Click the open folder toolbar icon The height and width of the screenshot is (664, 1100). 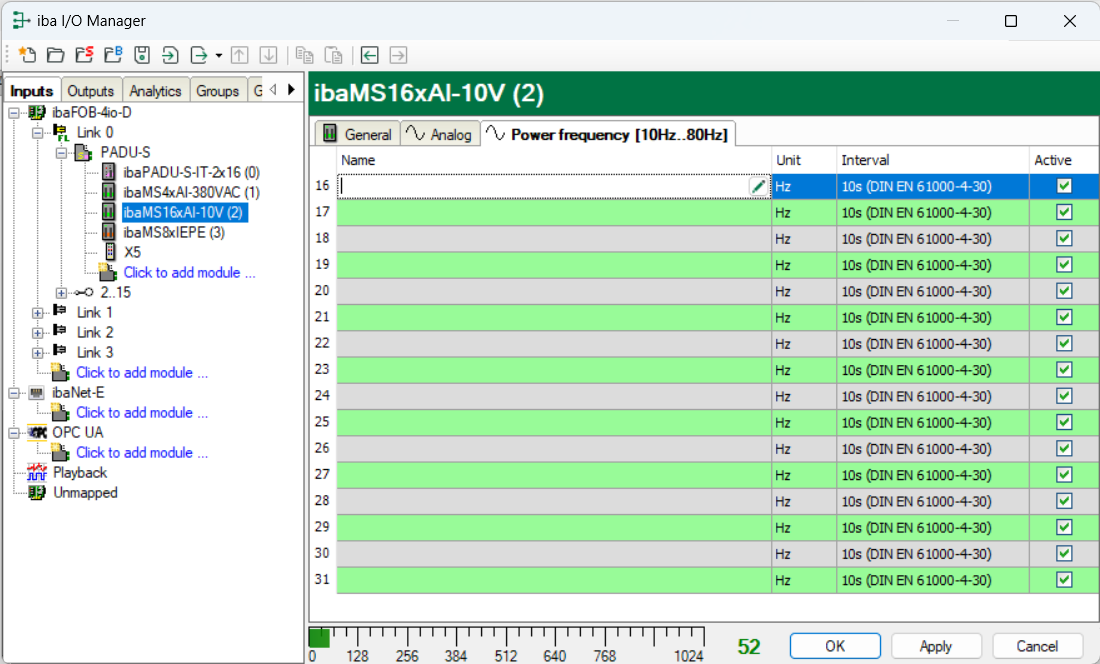click(x=56, y=55)
